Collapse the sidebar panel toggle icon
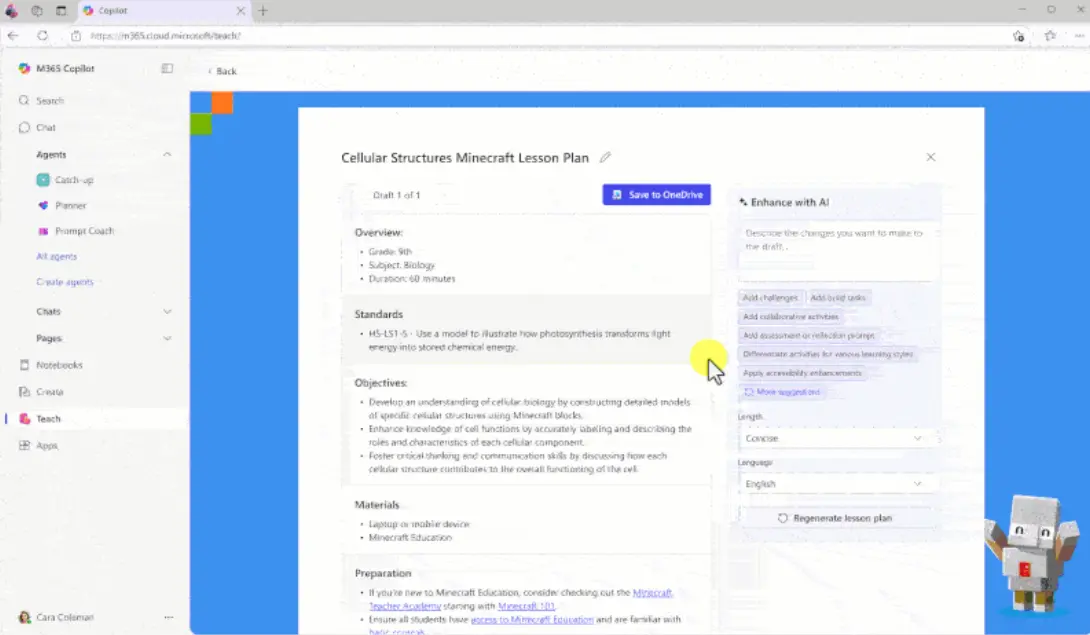Screen dimensions: 1090x635 (x=167, y=68)
